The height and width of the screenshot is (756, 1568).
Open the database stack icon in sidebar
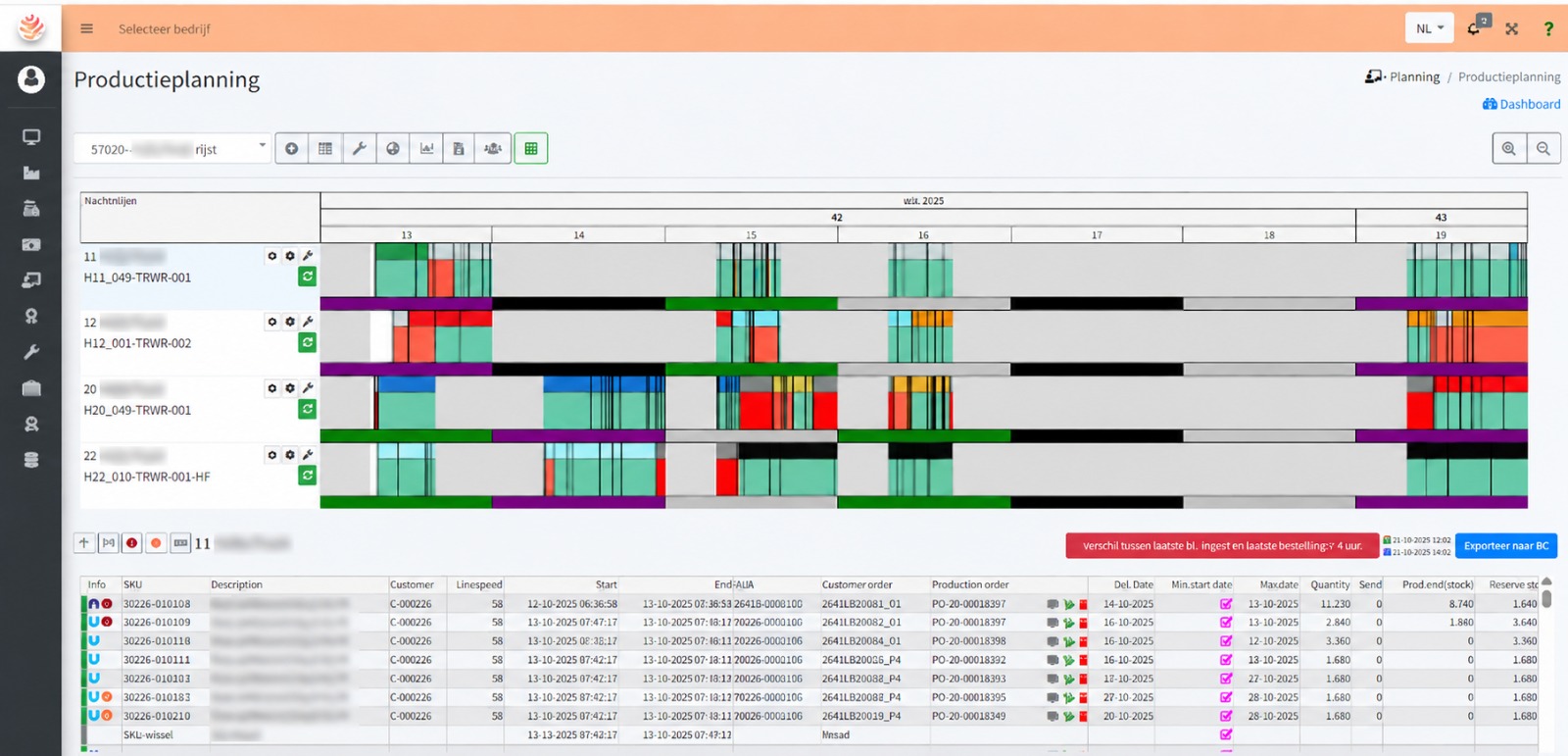coord(31,460)
